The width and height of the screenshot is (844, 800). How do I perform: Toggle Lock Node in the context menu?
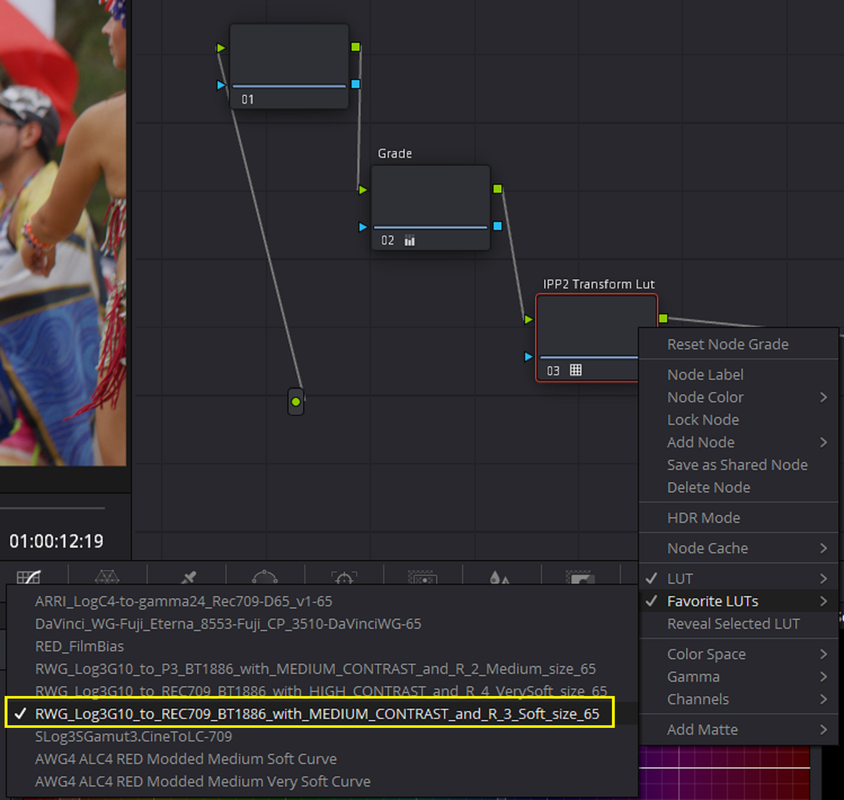point(738,420)
